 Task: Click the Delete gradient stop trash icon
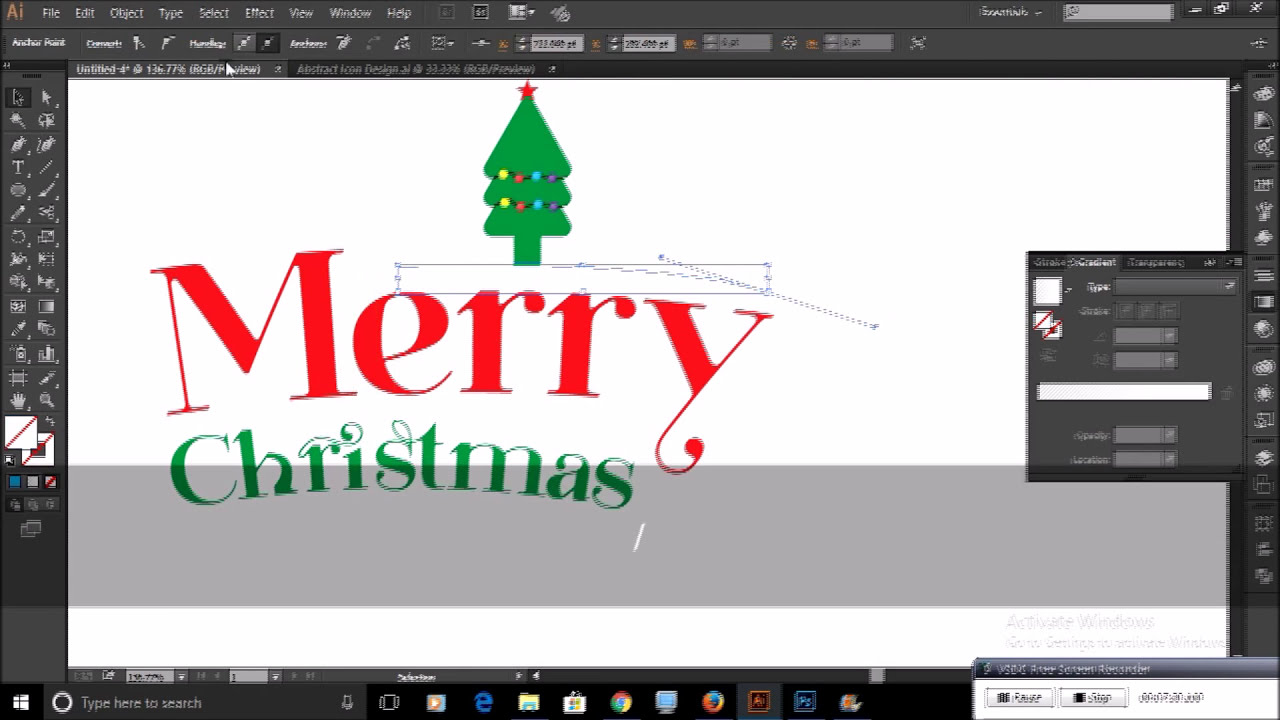click(1228, 392)
